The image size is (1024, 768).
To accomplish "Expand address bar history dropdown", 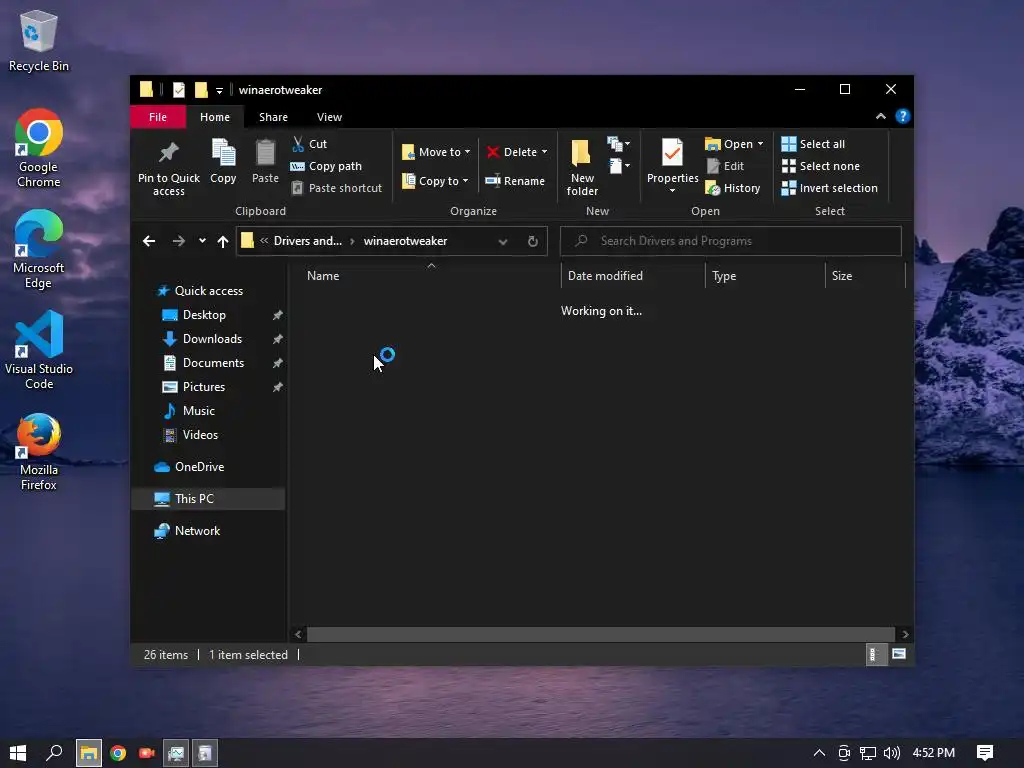I will (503, 241).
